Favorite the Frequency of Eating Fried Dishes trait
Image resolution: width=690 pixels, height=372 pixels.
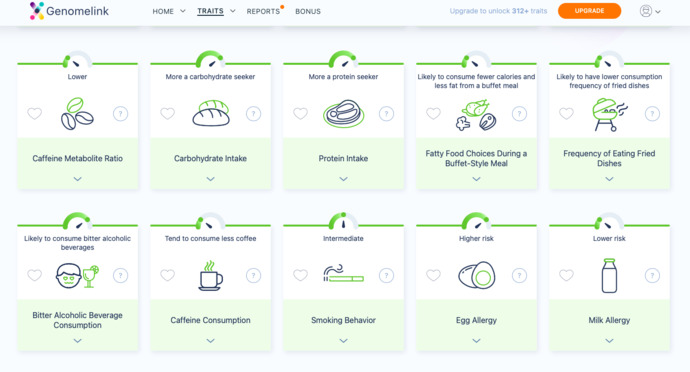point(566,114)
